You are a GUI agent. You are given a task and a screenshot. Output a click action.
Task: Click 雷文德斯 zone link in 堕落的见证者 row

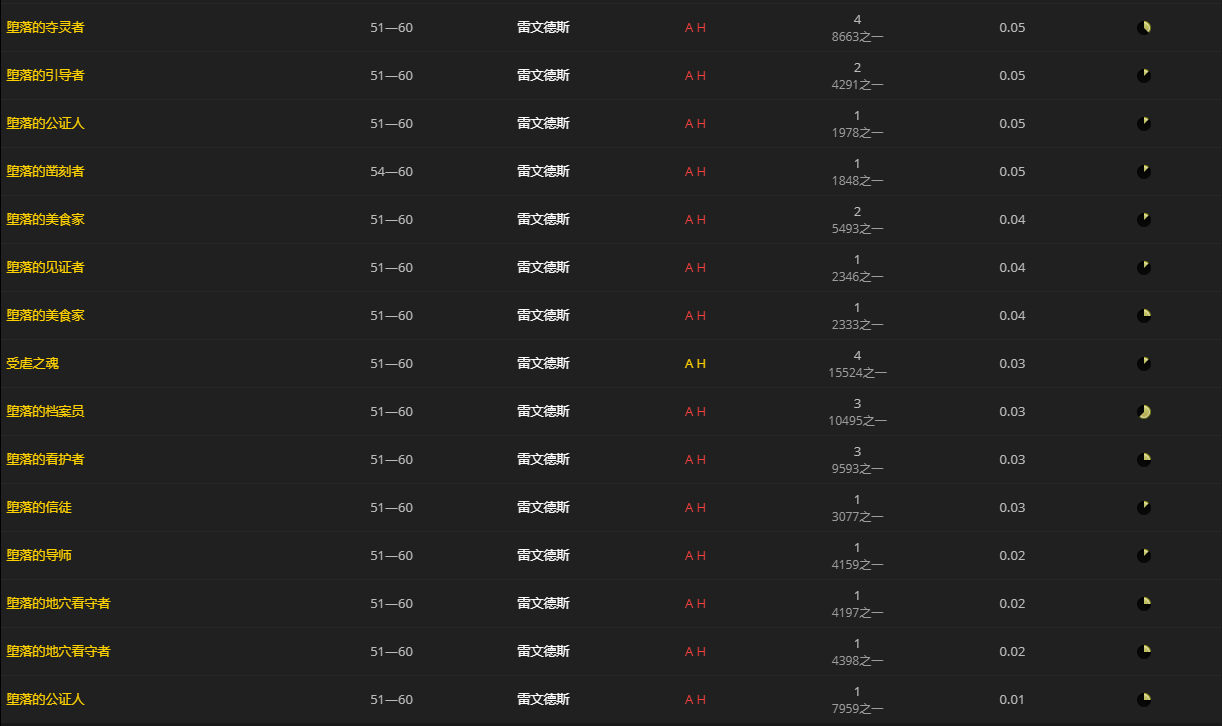point(543,267)
